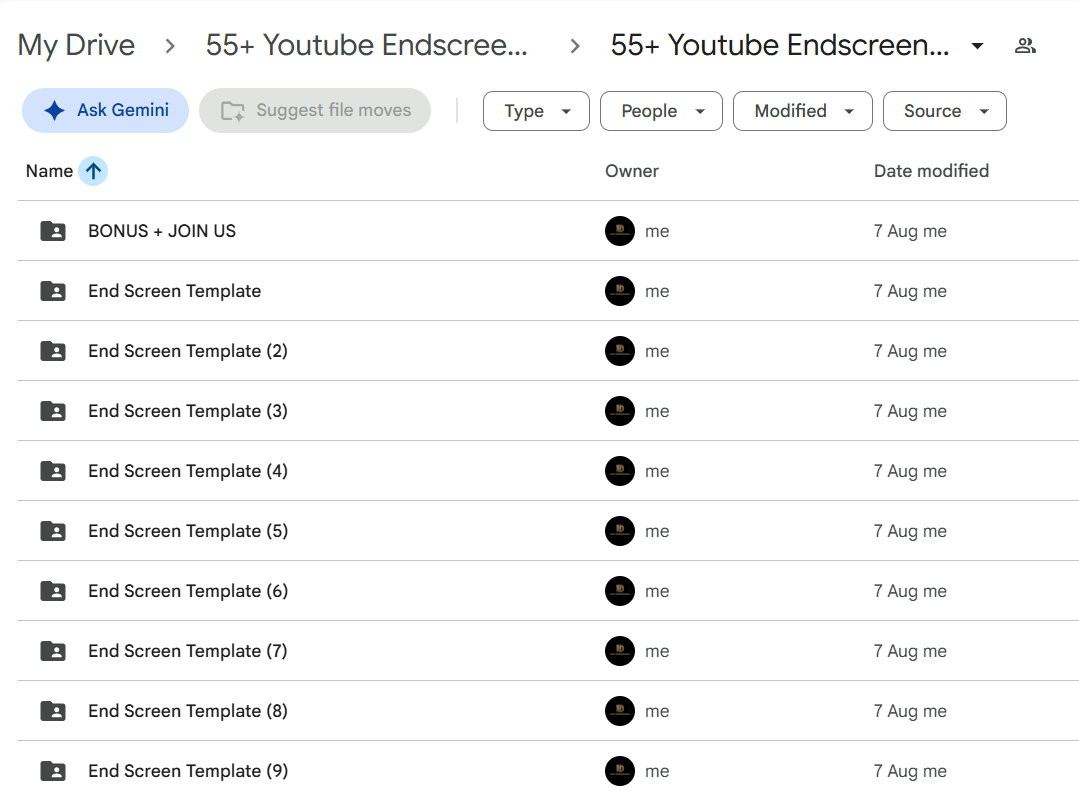Click the 7 Aug date in End Screen Template (5) row

(x=910, y=531)
